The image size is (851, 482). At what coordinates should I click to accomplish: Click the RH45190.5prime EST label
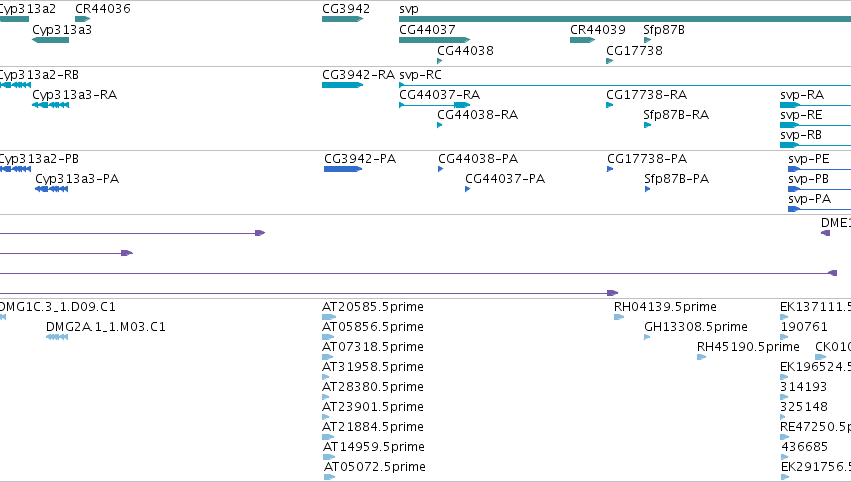pos(748,347)
